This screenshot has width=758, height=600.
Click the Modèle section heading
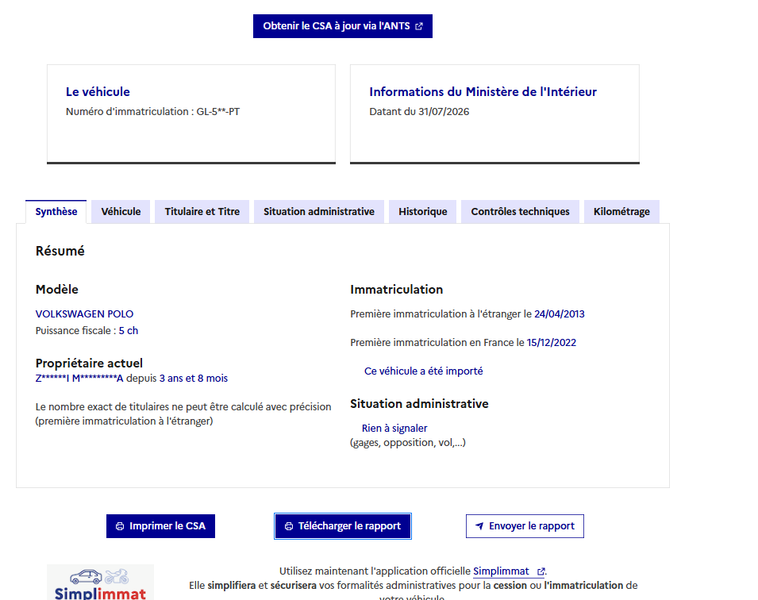pos(57,290)
